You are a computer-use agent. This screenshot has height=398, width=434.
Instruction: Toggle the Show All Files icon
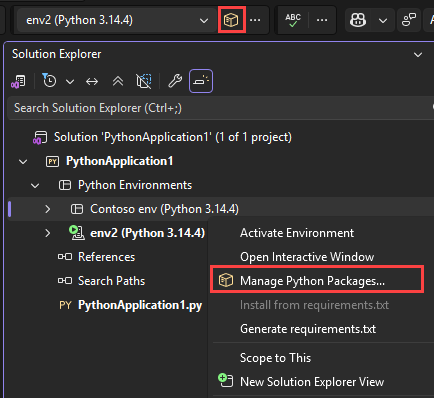(144, 81)
